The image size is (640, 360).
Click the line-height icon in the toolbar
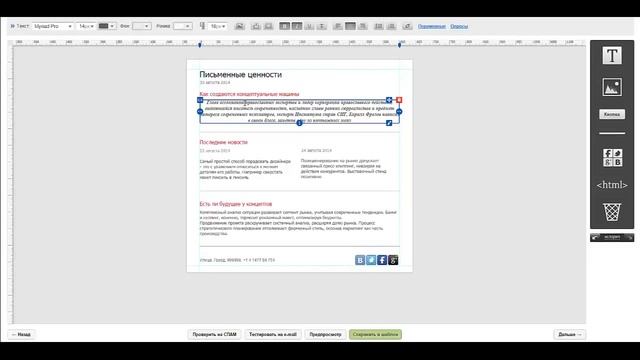pos(202,26)
